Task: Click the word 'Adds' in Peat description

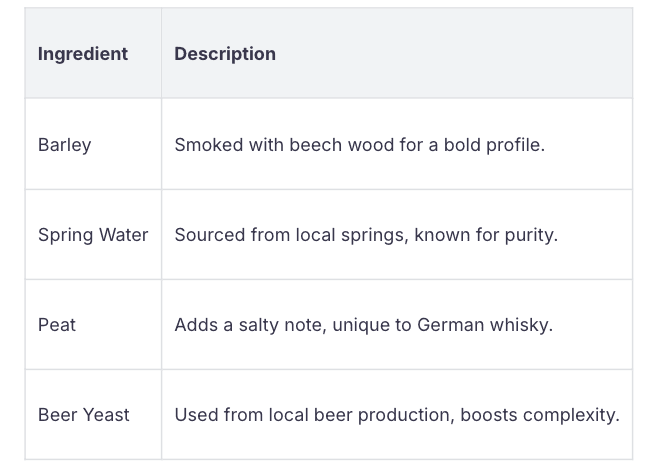Action: point(195,325)
